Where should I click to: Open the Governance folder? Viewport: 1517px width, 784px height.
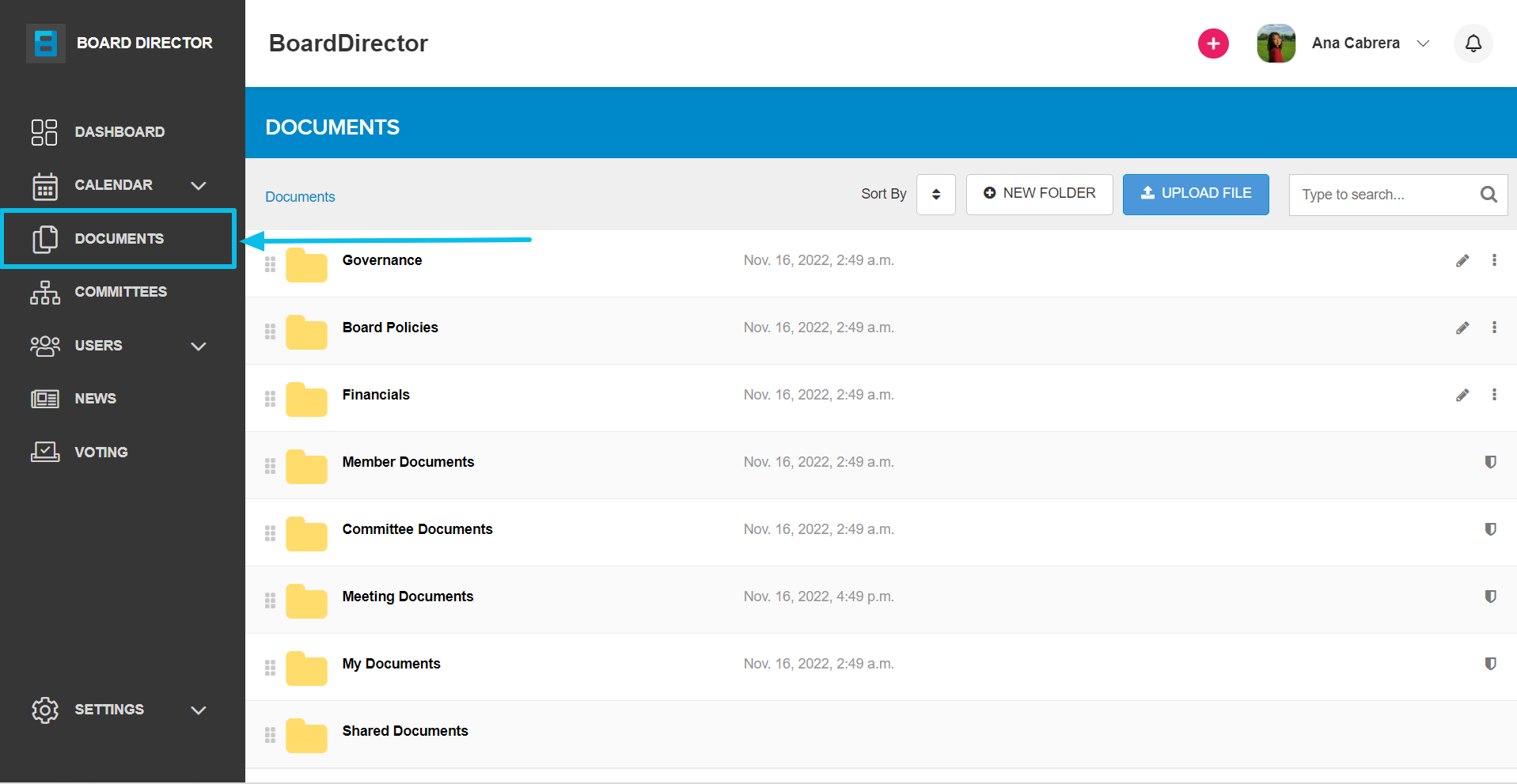click(x=382, y=260)
